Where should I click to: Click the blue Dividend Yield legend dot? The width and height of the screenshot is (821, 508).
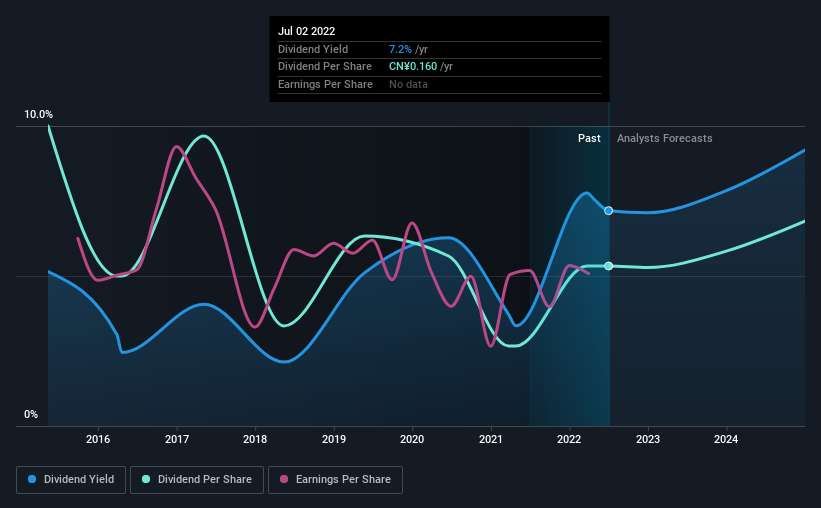[x=32, y=479]
